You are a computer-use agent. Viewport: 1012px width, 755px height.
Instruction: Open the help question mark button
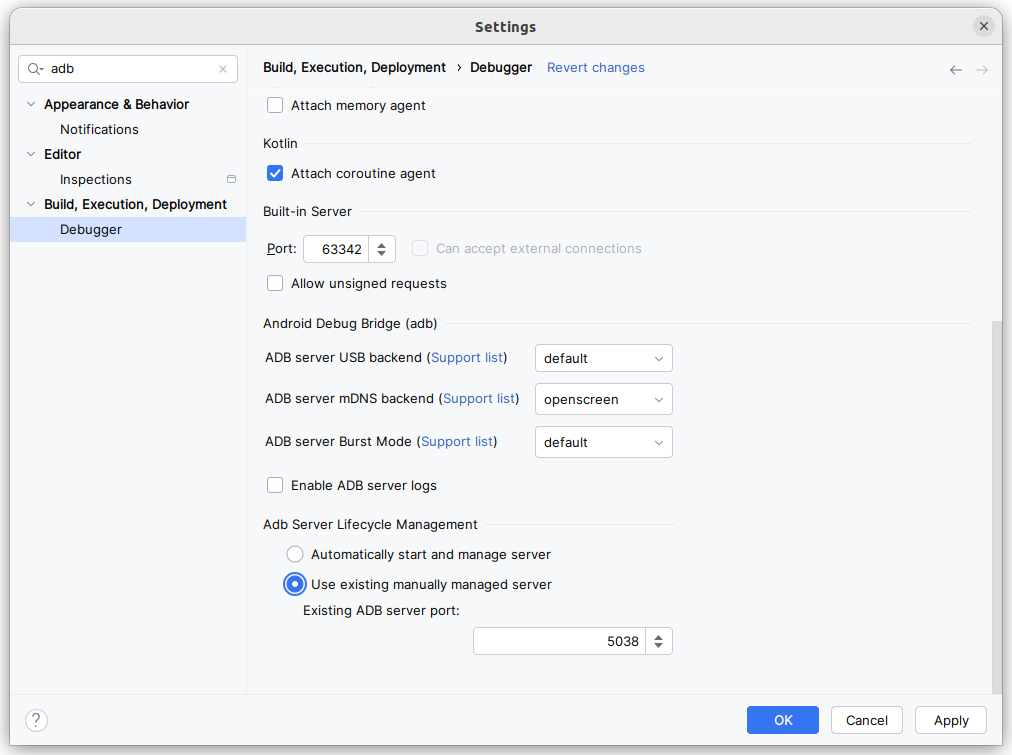tap(36, 720)
